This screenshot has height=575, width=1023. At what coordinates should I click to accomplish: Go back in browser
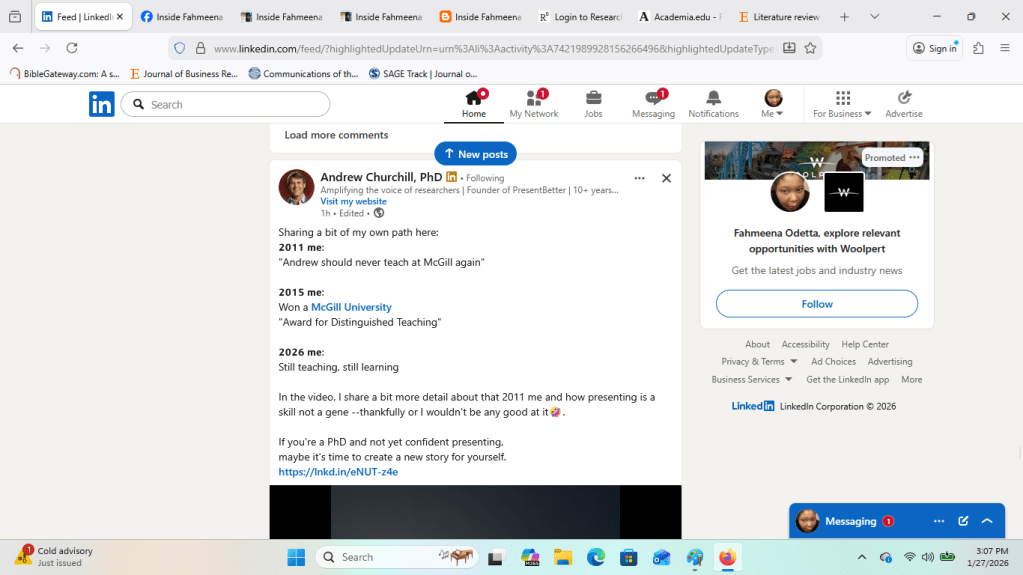[18, 48]
